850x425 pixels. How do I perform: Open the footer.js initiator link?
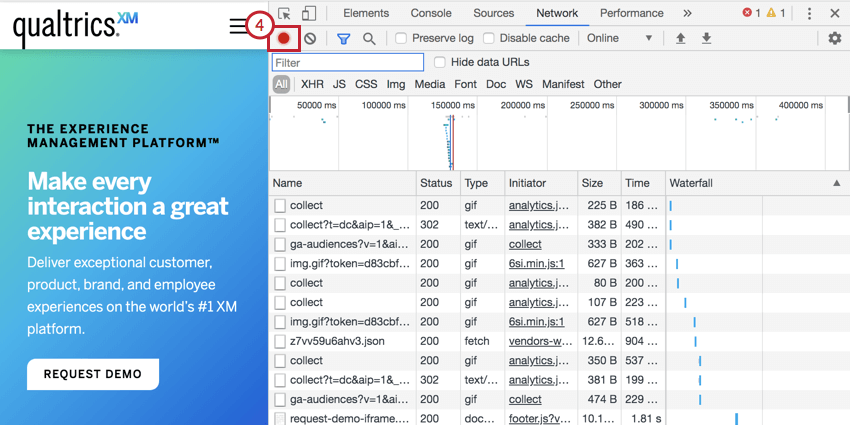click(540, 419)
